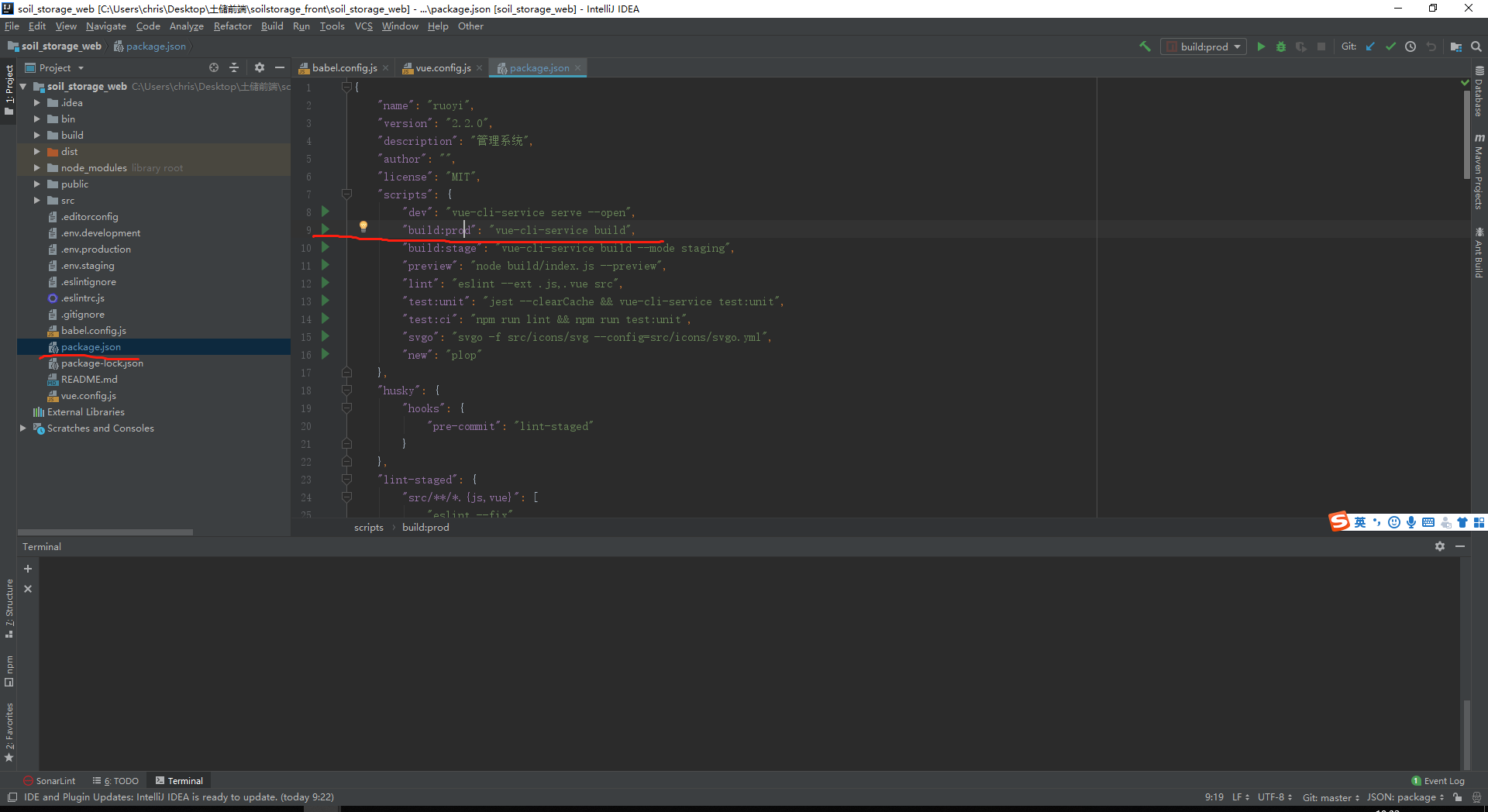Commit changes with the Git checkmark icon
This screenshot has width=1488, height=812.
(1390, 46)
